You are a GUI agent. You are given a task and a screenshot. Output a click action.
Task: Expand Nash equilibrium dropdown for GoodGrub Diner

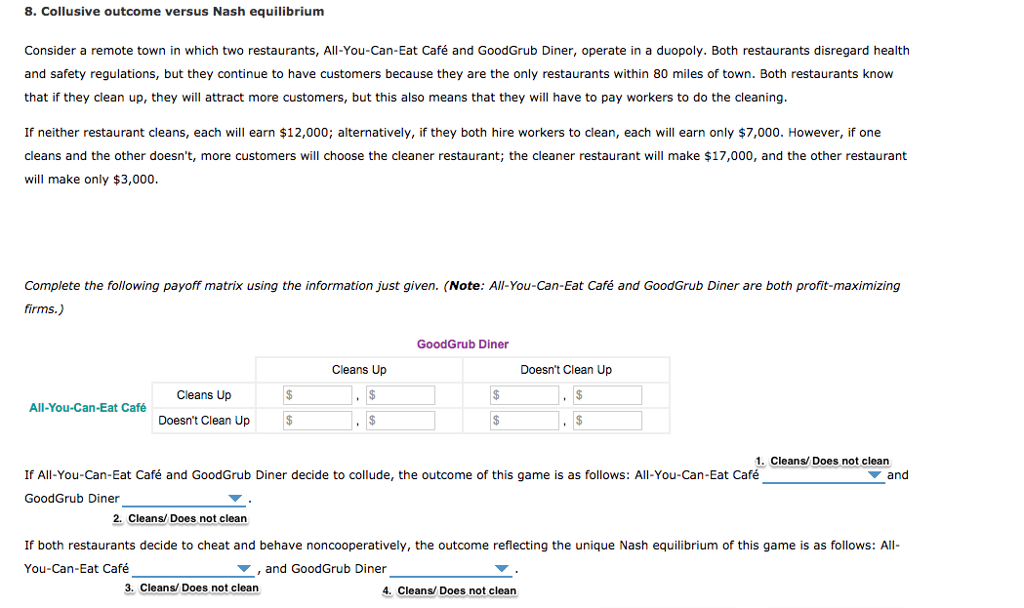pyautogui.click(x=451, y=569)
